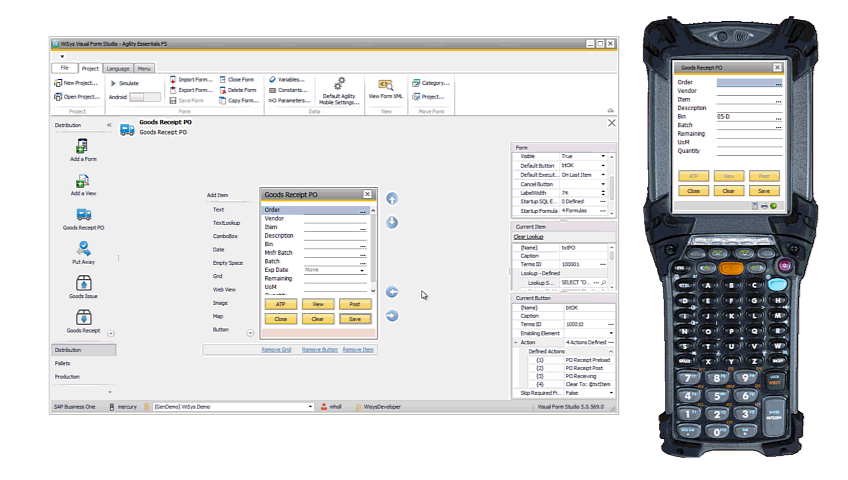Click the Clear Lookup link
Screen dimensions: 848x480
pyautogui.click(x=528, y=236)
